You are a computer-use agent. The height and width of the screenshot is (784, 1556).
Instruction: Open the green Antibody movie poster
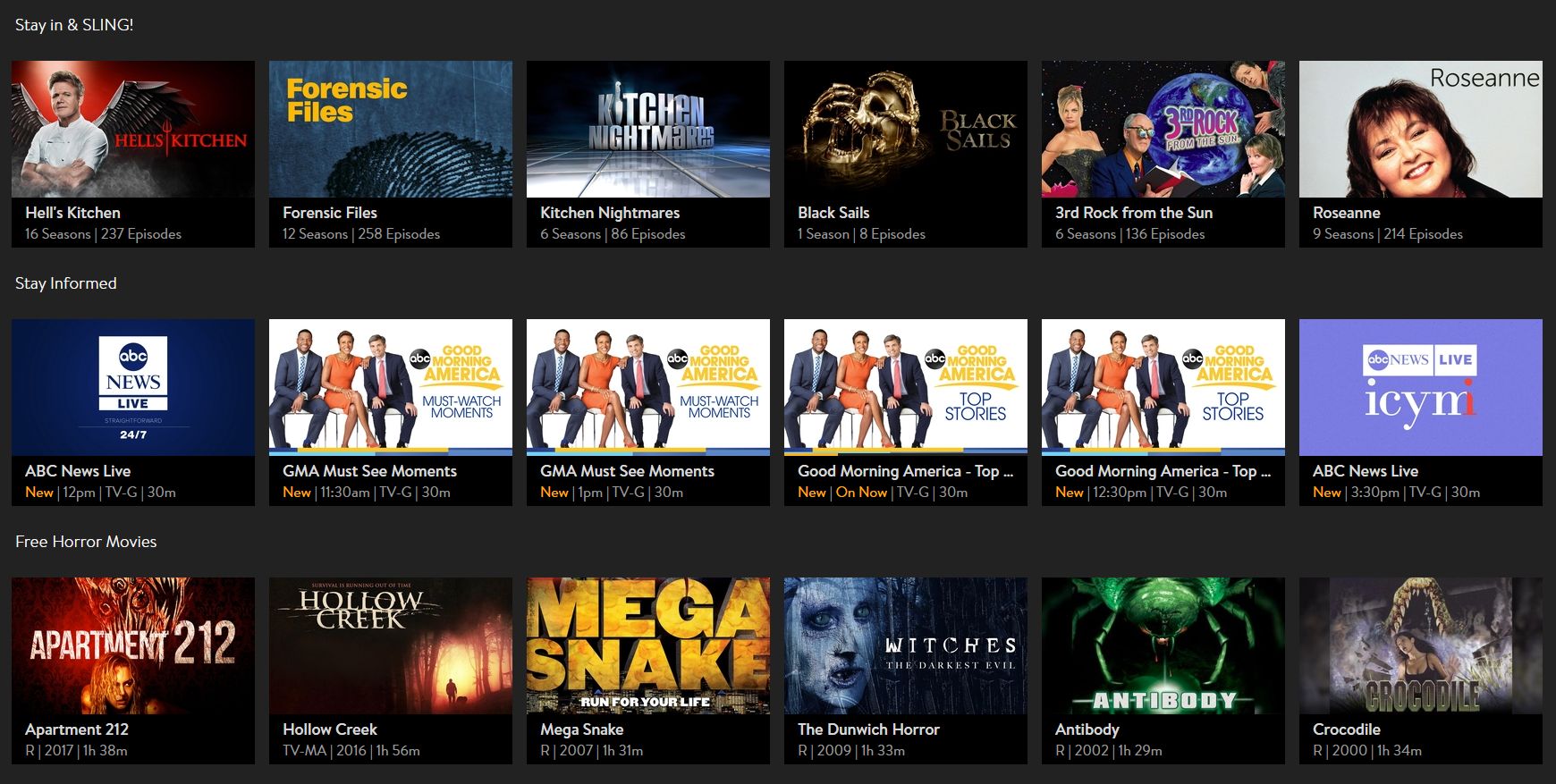[x=1163, y=645]
